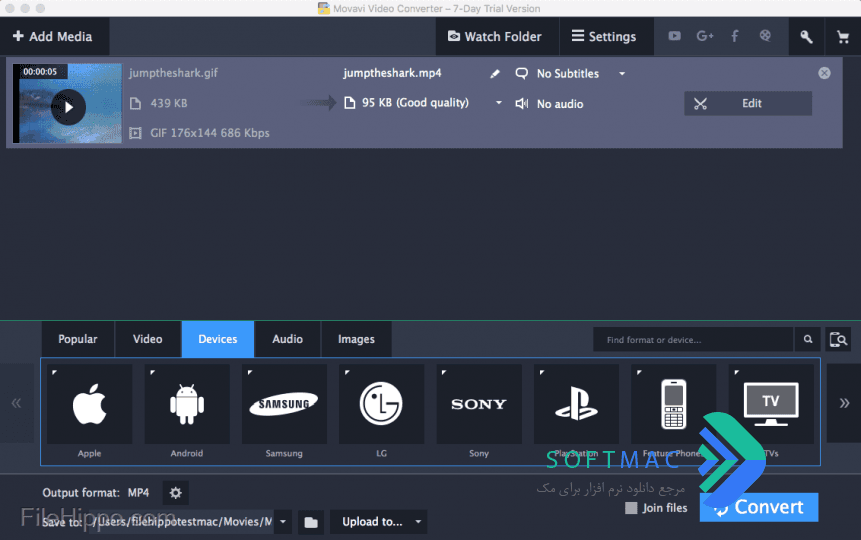Switch to the Audio tab
Viewport: 861px width, 540px height.
287,339
